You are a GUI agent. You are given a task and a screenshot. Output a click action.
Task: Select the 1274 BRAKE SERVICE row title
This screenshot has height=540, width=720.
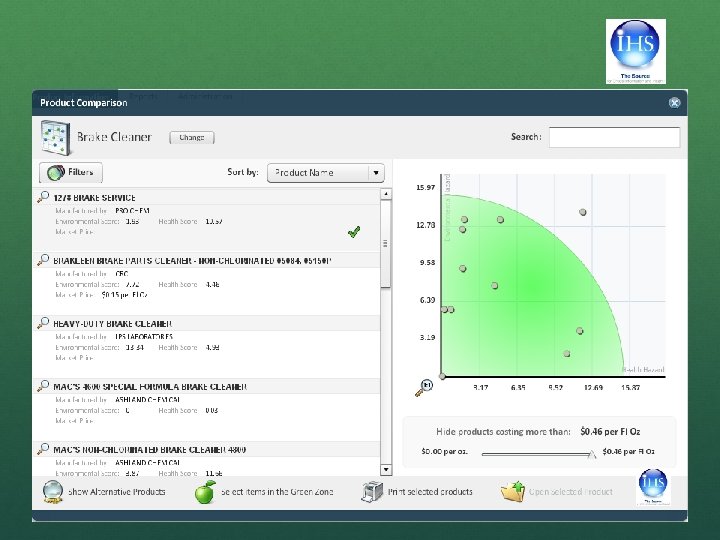94,198
